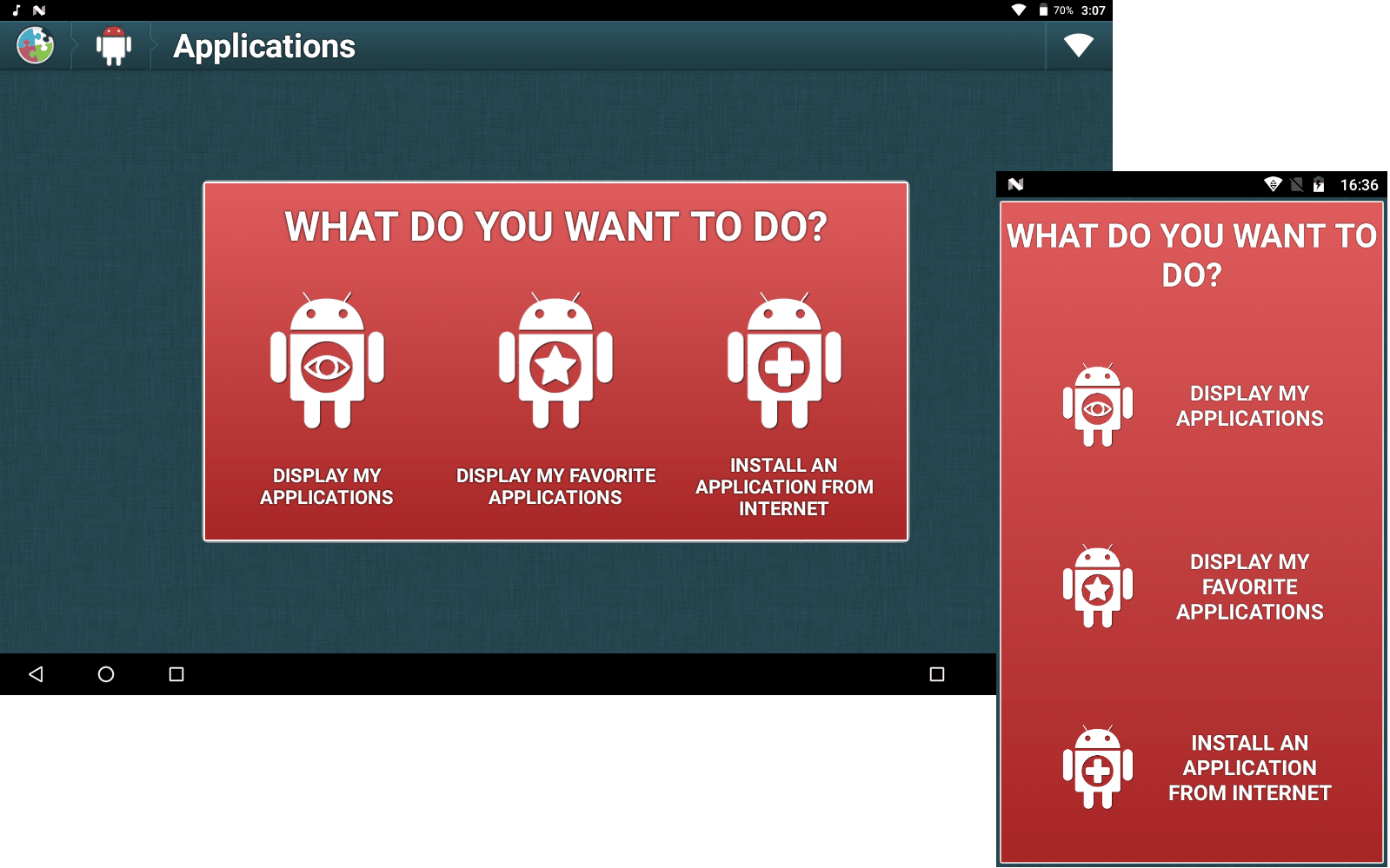Tap the tablet Home navigation circle
Viewport: 1390px width, 868px height.
click(106, 674)
